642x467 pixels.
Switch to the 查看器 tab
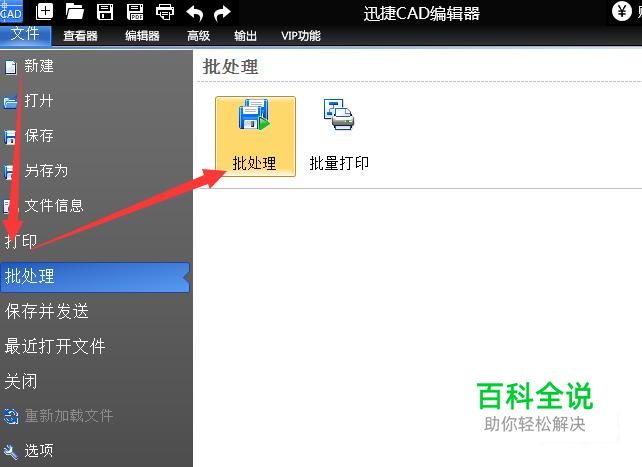[x=80, y=36]
